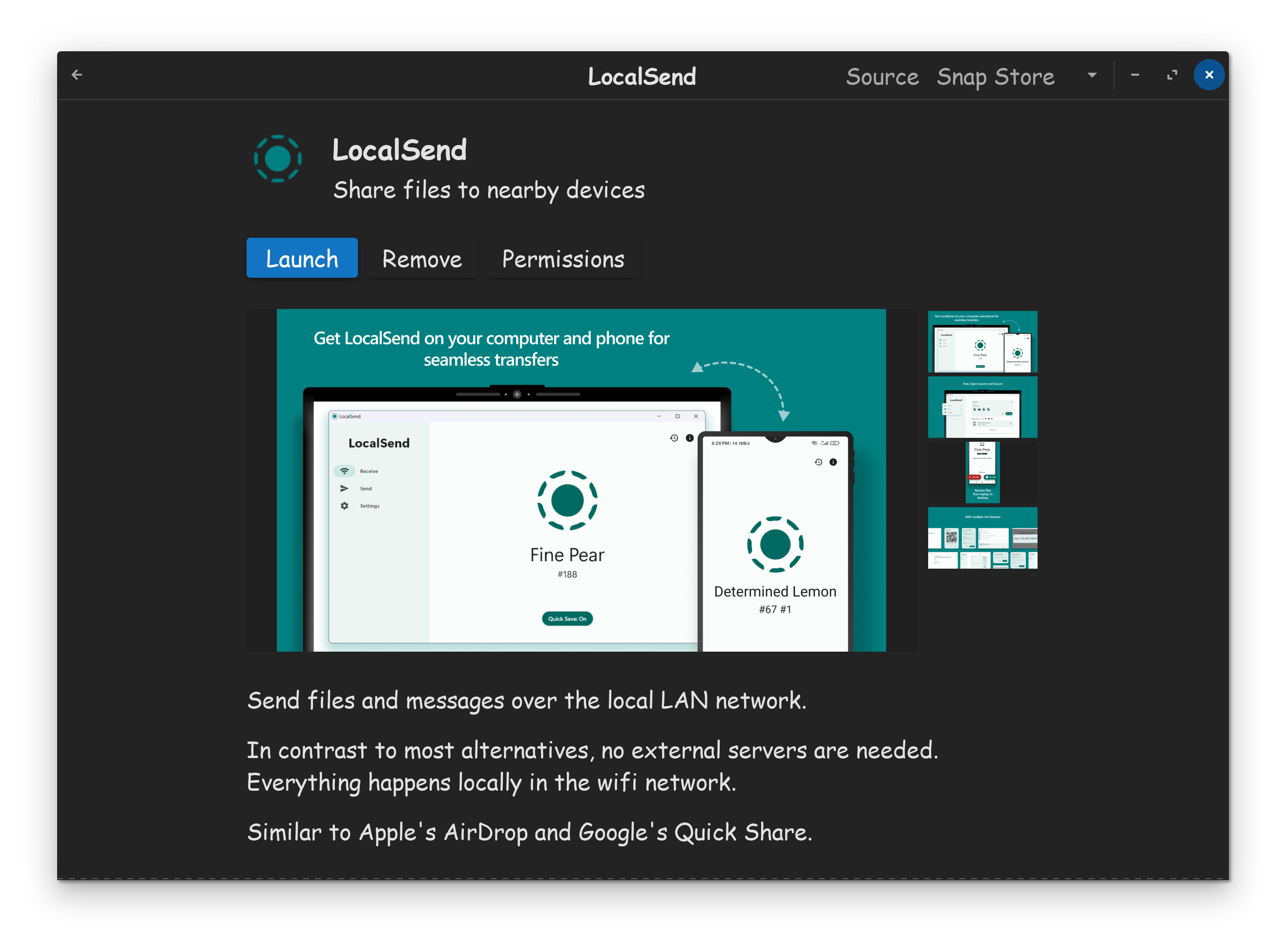This screenshot has width=1288, height=945.
Task: Select the 'Free, Open source and Secure' thumbnail
Action: coord(982,407)
